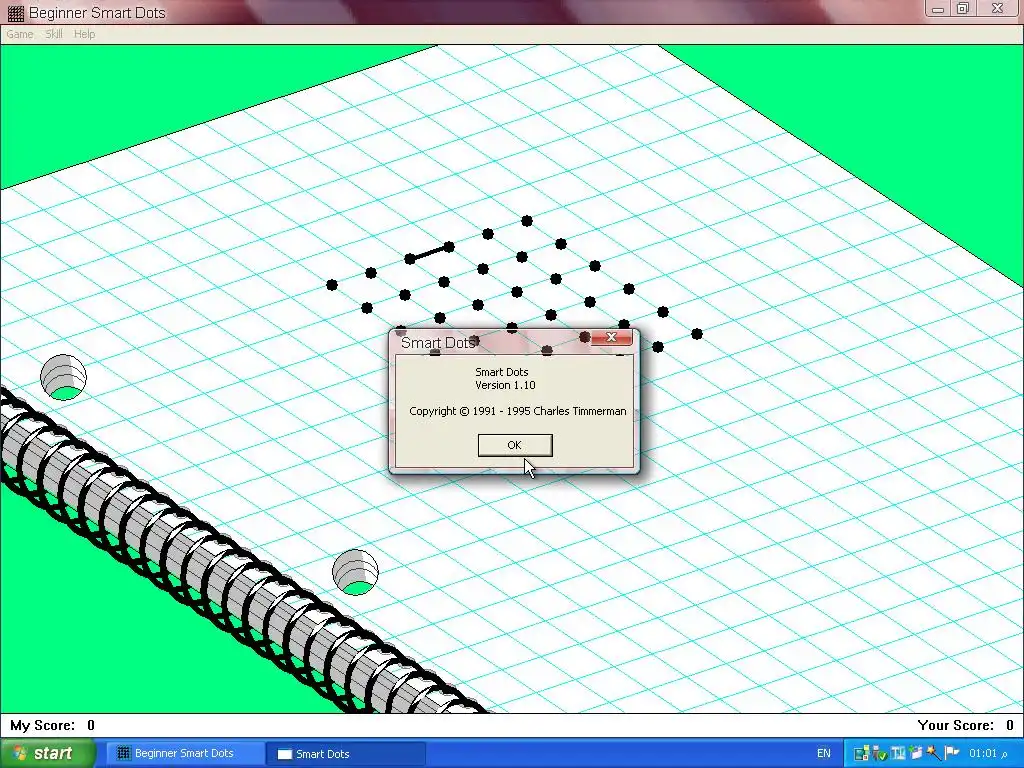Click the drawn line between two dots
Image resolution: width=1024 pixels, height=768 pixels.
(x=429, y=253)
